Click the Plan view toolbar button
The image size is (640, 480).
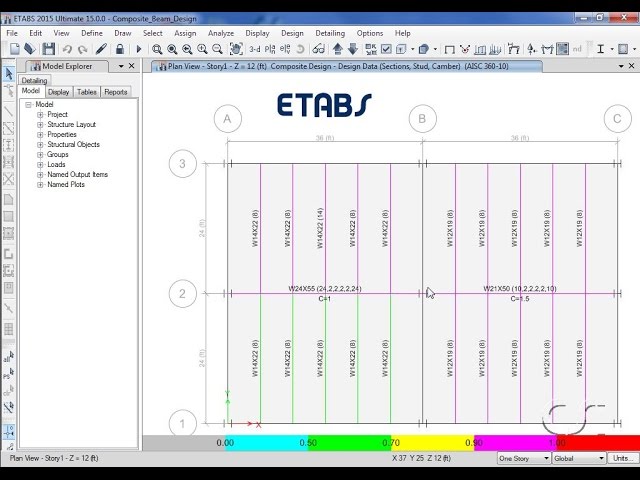pyautogui.click(x=270, y=49)
